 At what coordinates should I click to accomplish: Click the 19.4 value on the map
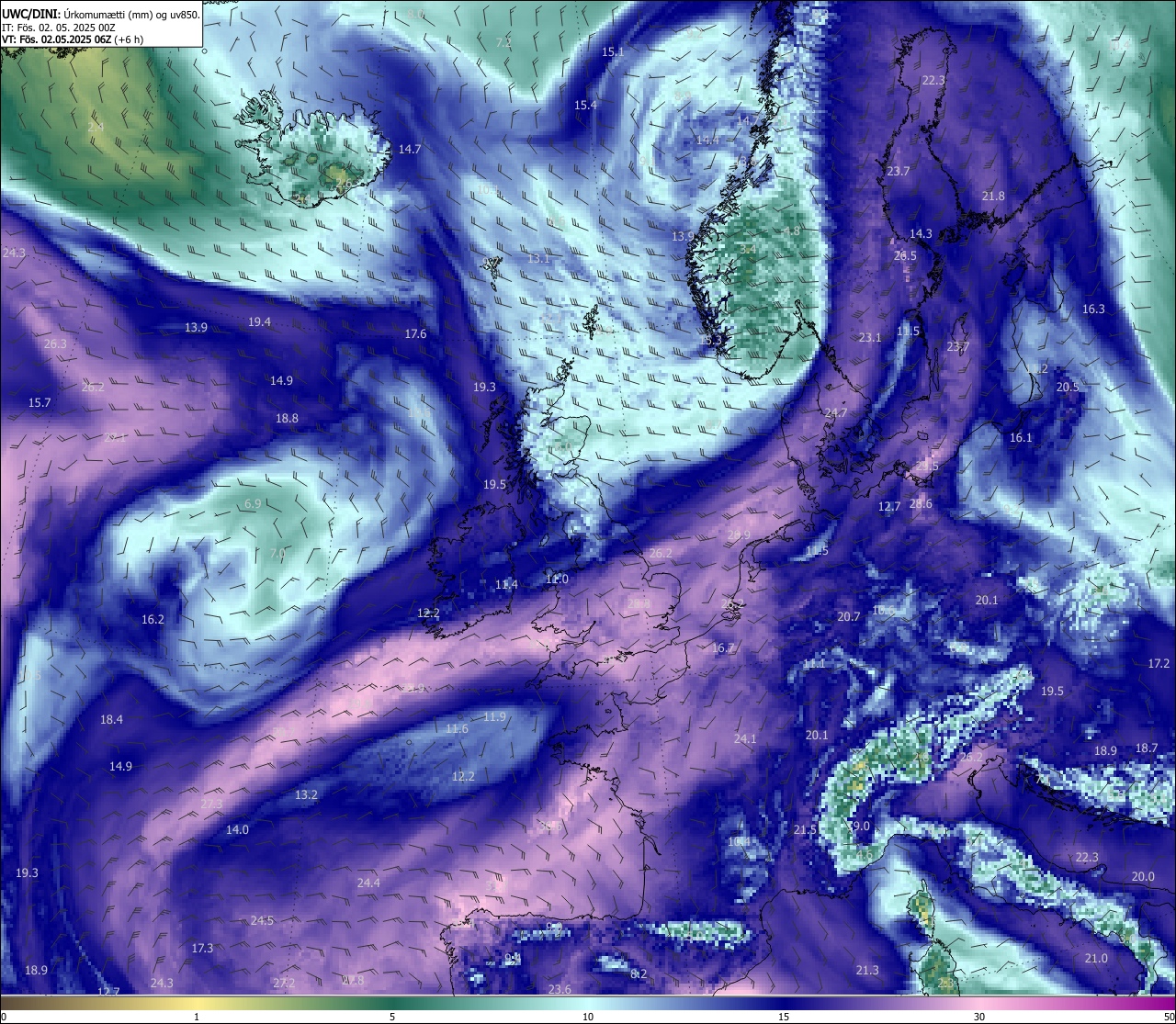(x=259, y=322)
